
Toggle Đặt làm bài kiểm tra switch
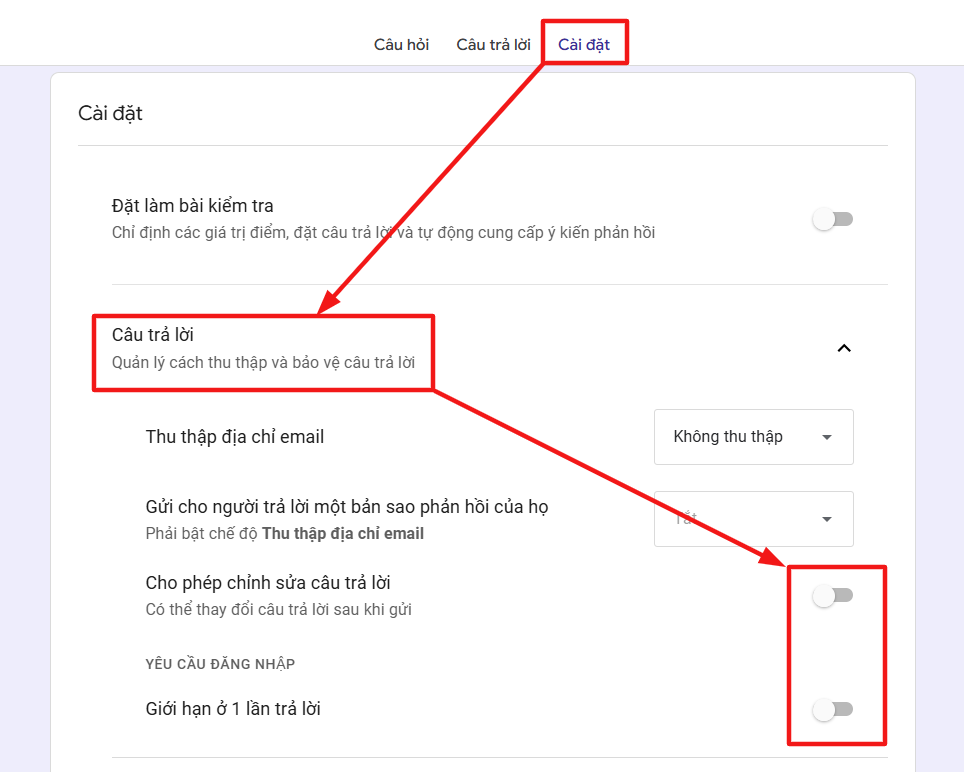[832, 219]
